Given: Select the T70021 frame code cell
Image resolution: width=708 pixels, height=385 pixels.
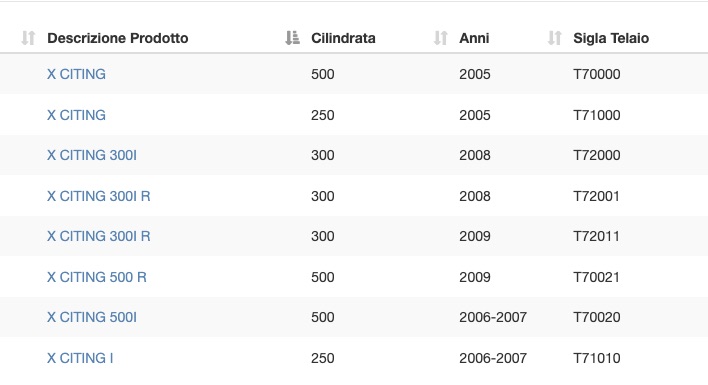Looking at the screenshot, I should click(x=596, y=277).
